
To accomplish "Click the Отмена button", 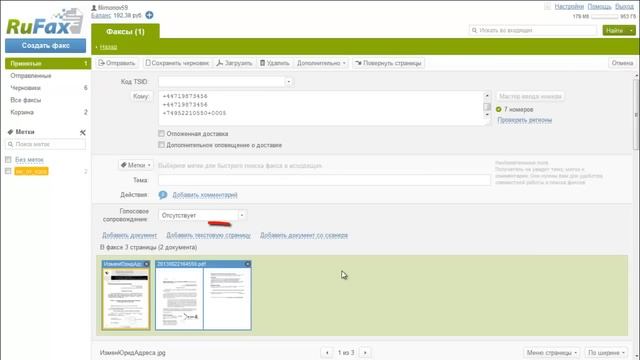I will tap(622, 63).
